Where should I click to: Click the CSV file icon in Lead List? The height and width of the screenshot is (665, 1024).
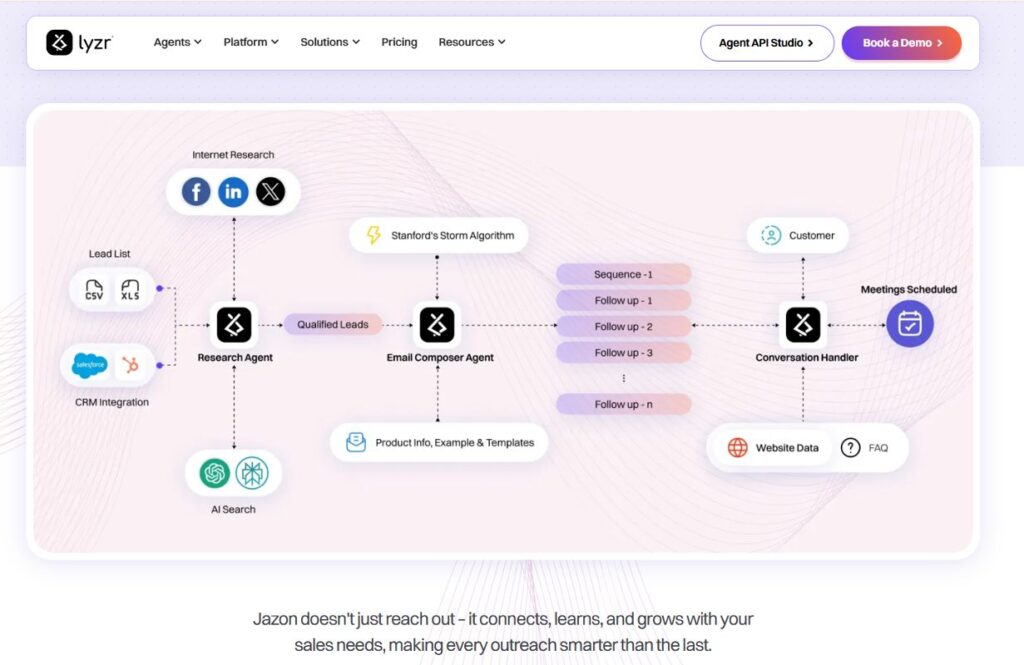pyautogui.click(x=94, y=289)
